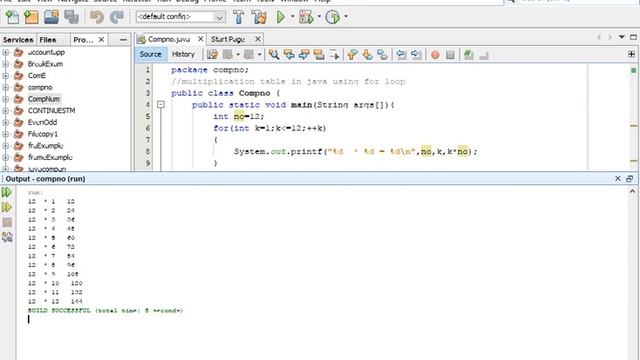Click the Profile Project icon
The width and height of the screenshot is (640, 360).
click(x=333, y=17)
